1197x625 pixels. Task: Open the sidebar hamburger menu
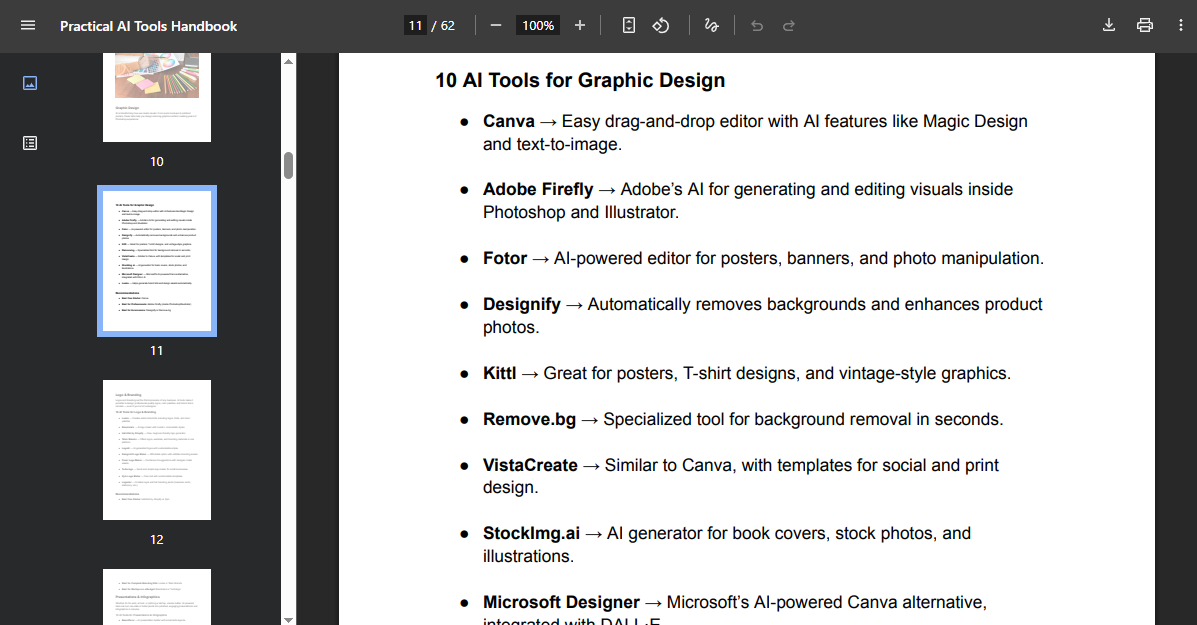(28, 25)
